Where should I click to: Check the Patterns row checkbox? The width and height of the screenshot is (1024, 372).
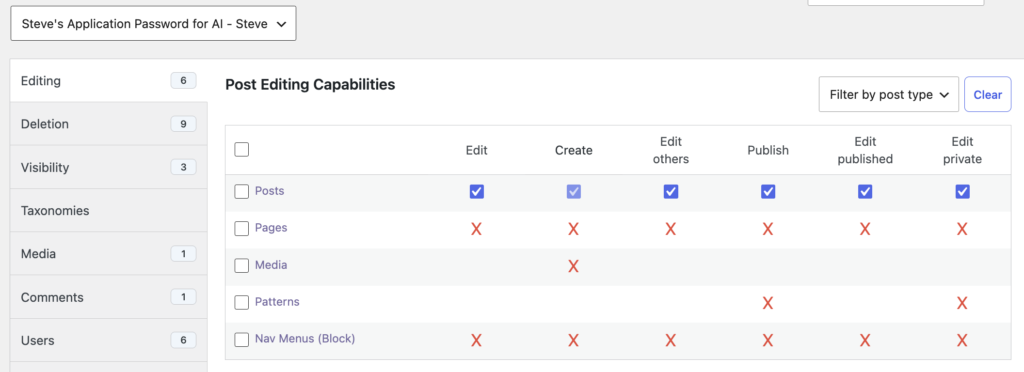pyautogui.click(x=242, y=303)
